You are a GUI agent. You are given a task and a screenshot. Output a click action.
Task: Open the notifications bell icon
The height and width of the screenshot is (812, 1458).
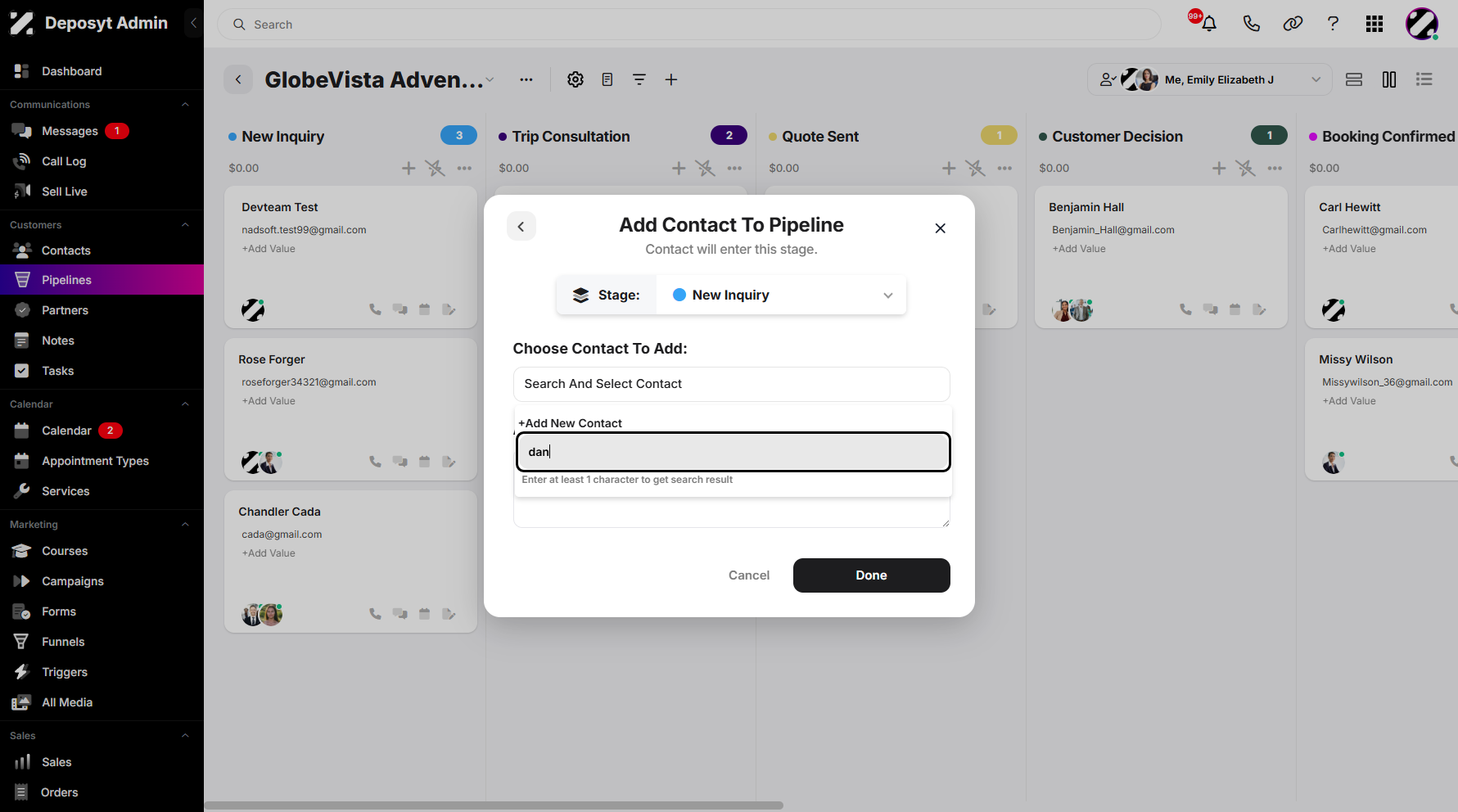(x=1208, y=24)
